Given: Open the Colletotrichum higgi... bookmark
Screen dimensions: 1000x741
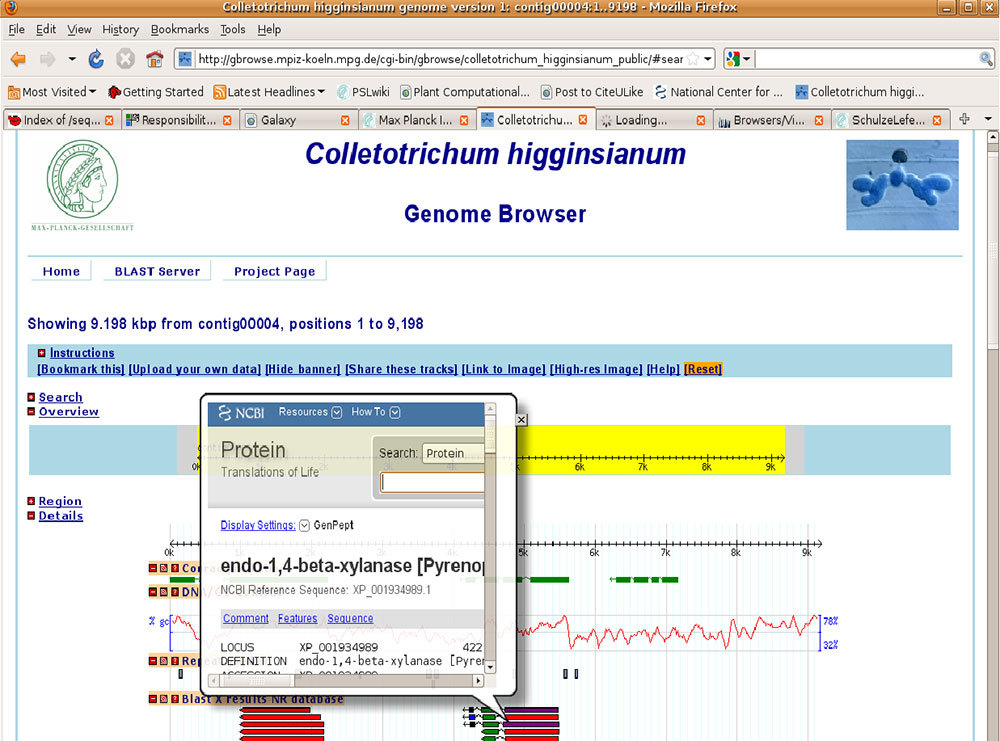Looking at the screenshot, I should coord(860,92).
